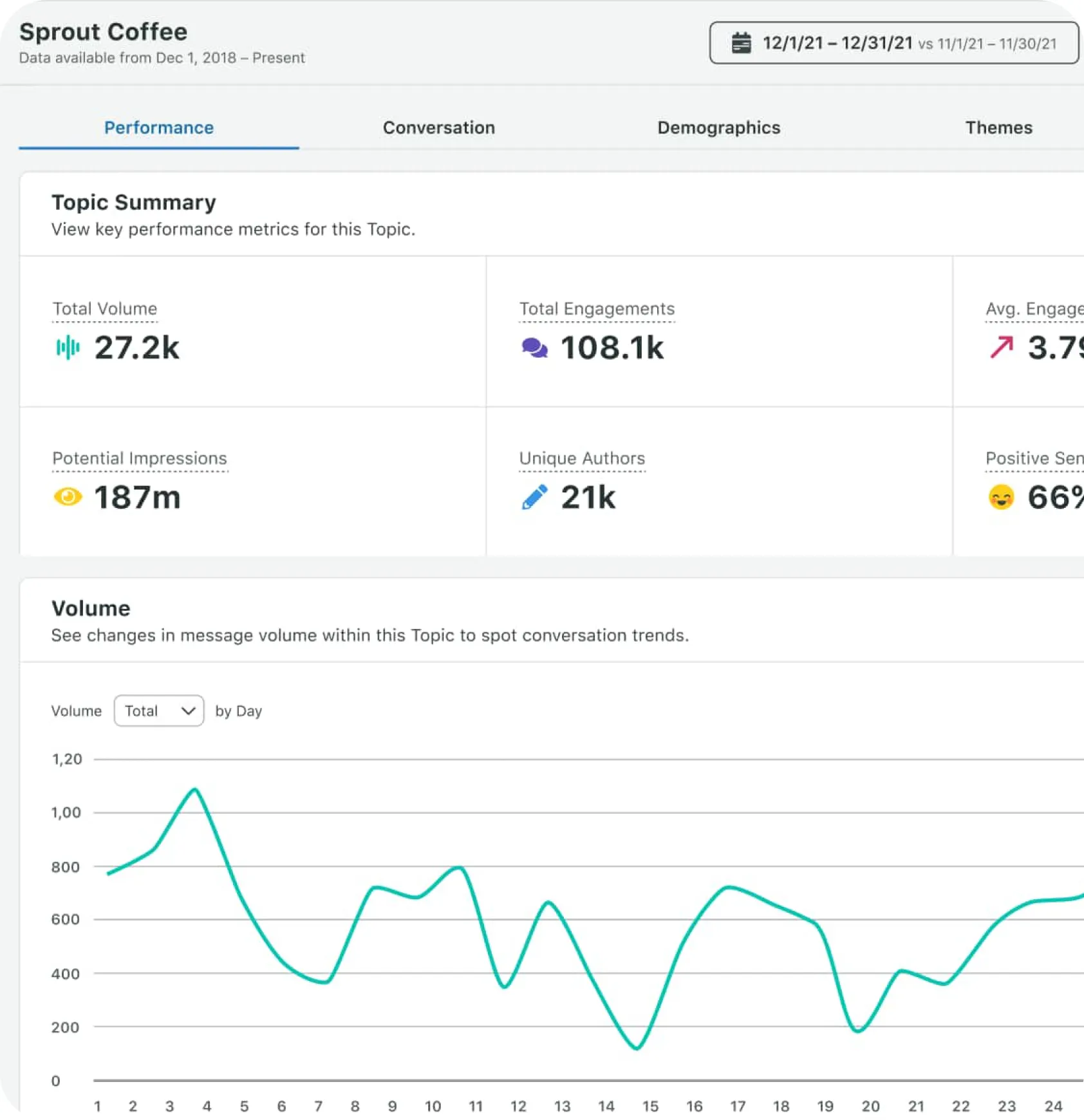The height and width of the screenshot is (1120, 1084).
Task: Click day 10 on the chart x-axis
Action: point(433,1106)
